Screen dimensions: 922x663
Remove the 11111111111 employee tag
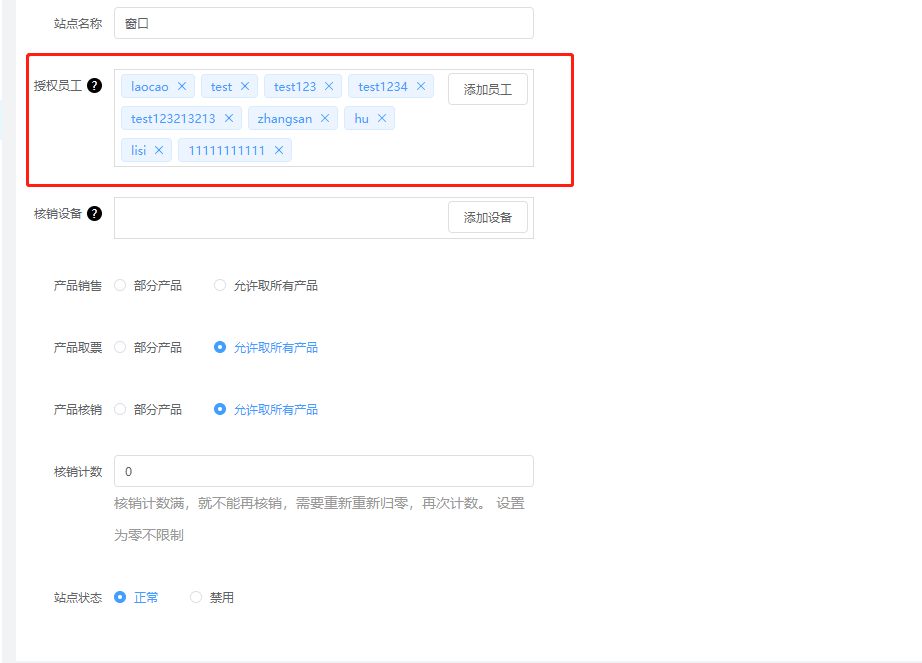click(x=279, y=151)
